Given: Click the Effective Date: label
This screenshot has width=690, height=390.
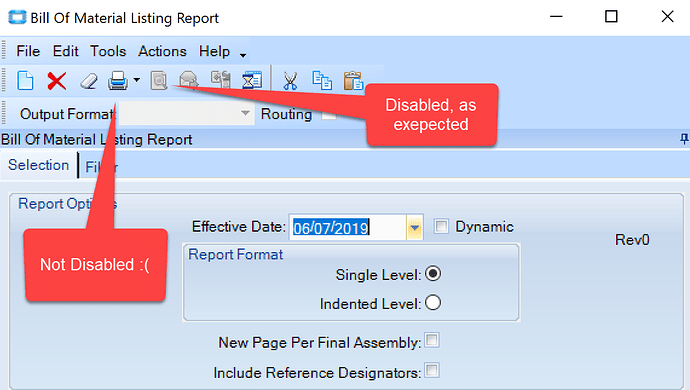Looking at the screenshot, I should [x=239, y=227].
